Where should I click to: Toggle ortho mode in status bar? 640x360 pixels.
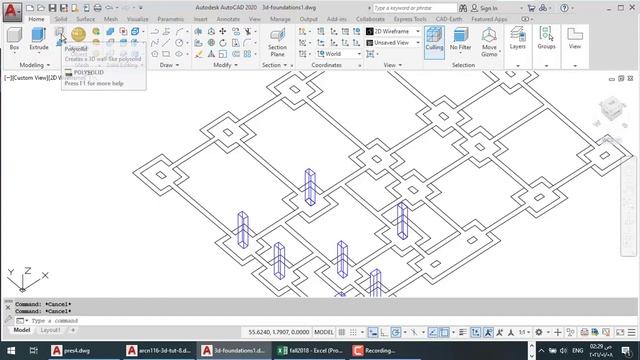[x=384, y=332]
